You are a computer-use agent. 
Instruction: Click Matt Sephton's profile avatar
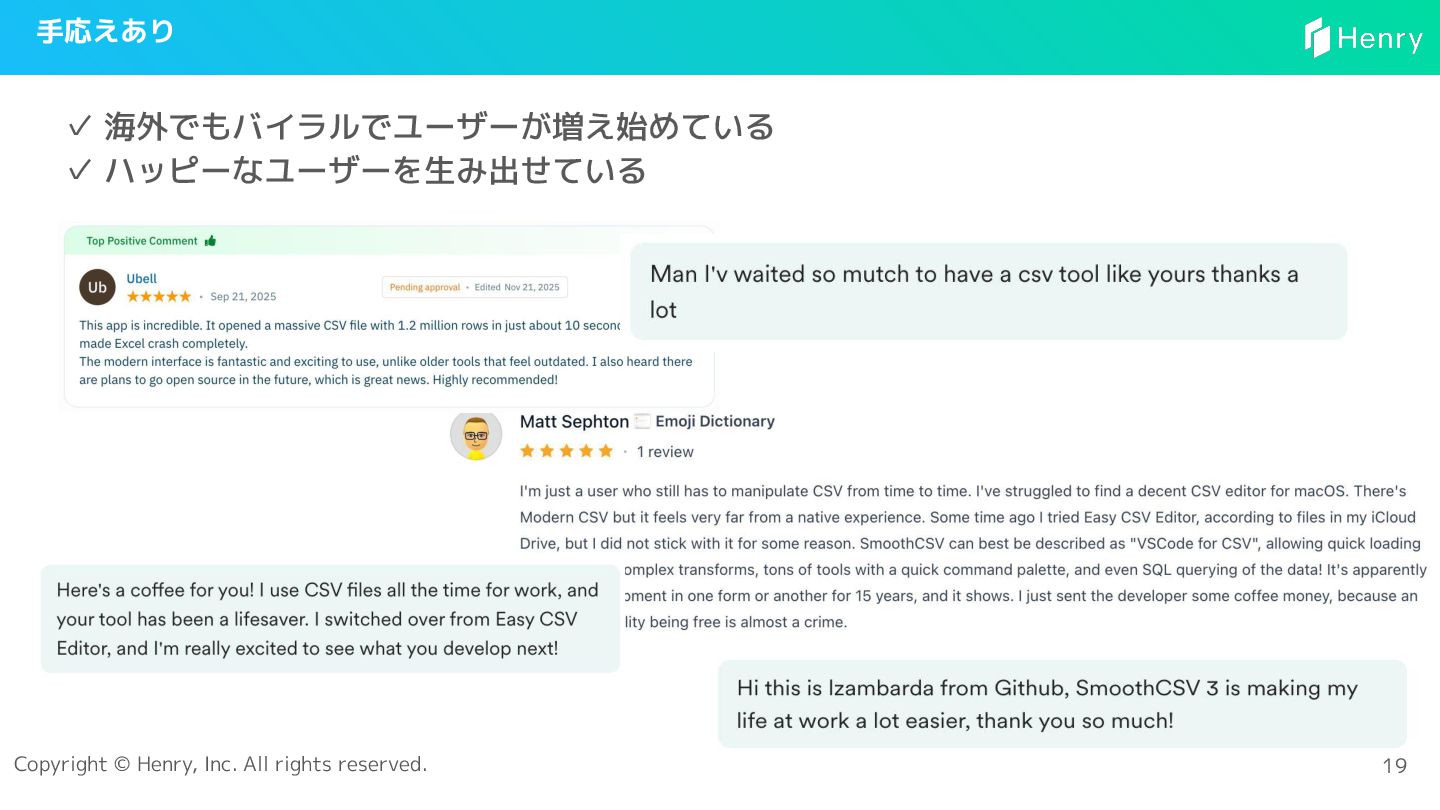click(x=476, y=435)
